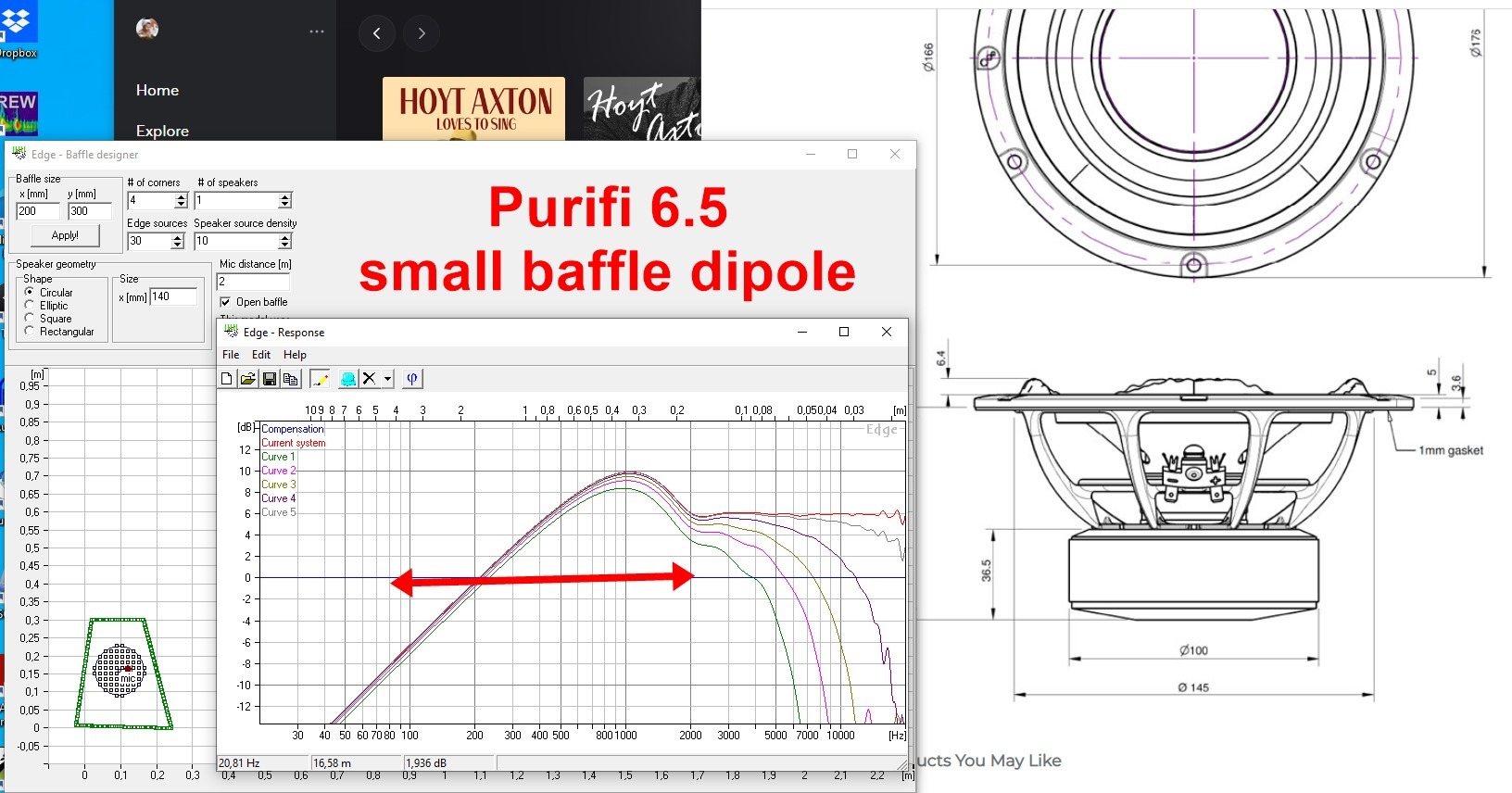Viewport: 1512px width, 793px height.
Task: Click the New file icon in Response toolbar
Action: tap(227, 378)
